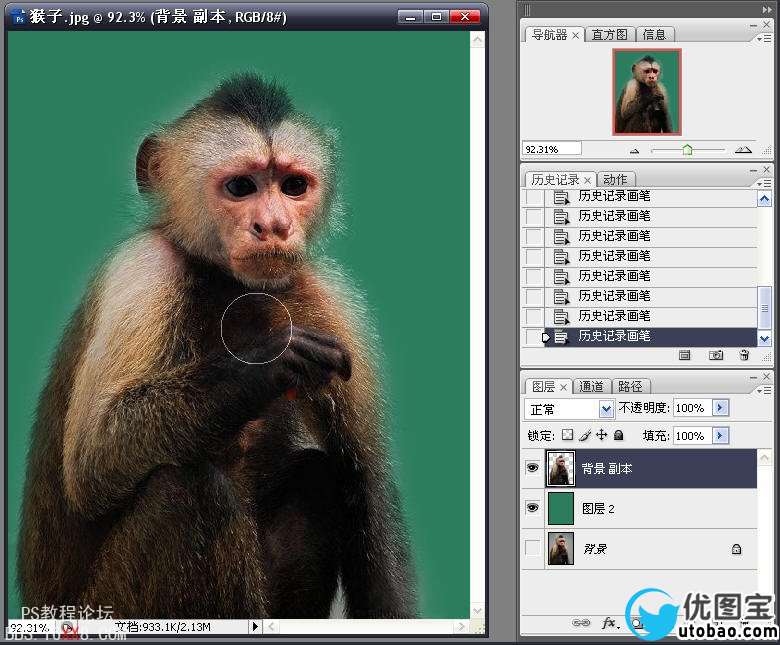Open the history panel options menu
780x645 pixels.
pyautogui.click(x=764, y=183)
